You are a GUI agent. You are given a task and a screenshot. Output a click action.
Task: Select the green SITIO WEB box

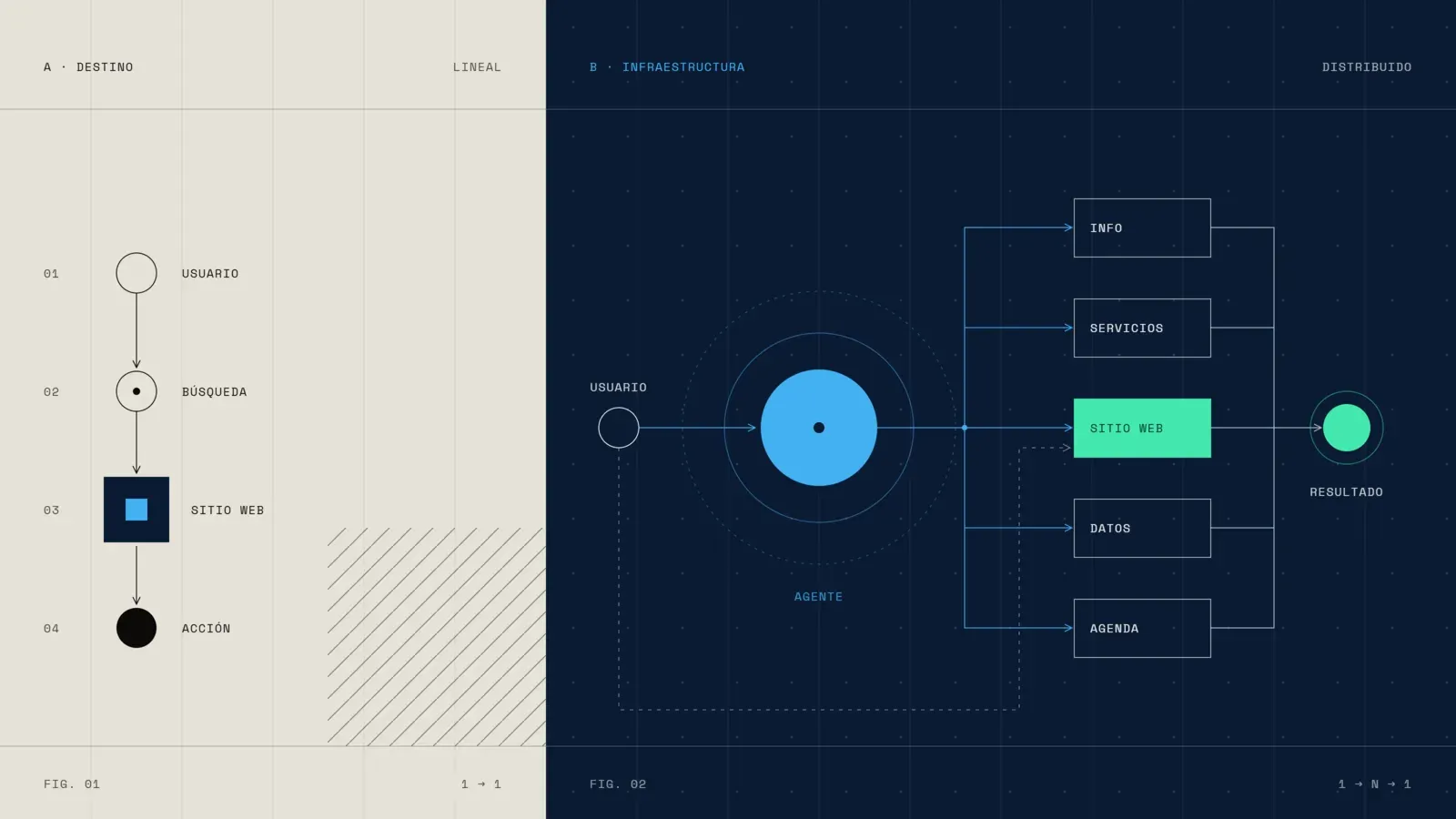click(x=1142, y=428)
